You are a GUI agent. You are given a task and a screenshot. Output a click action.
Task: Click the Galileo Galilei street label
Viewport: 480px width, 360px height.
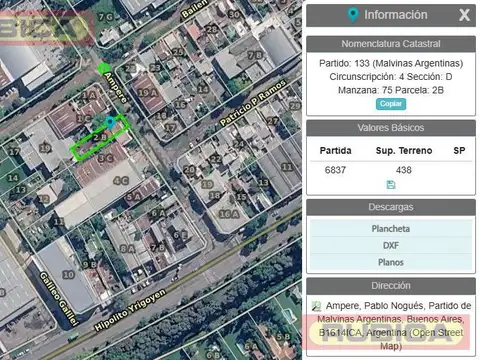[59, 299]
